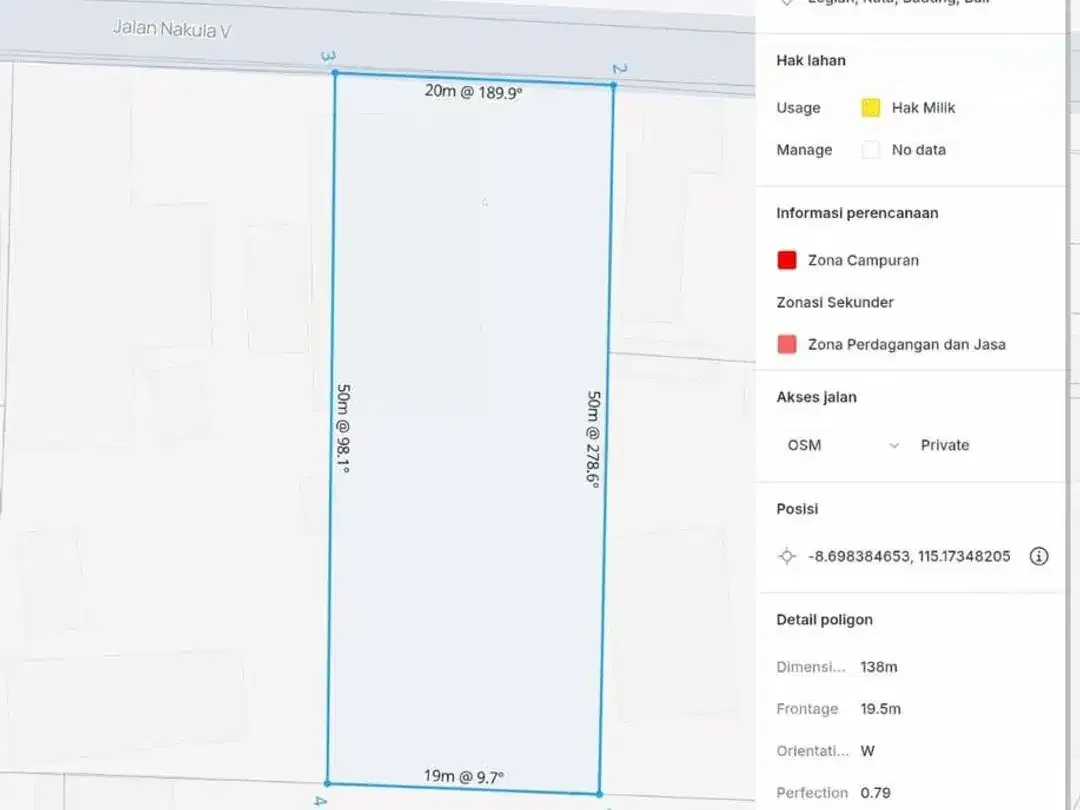Image resolution: width=1080 pixels, height=810 pixels.
Task: Select polygon vertex 3 on the map
Action: (335, 72)
